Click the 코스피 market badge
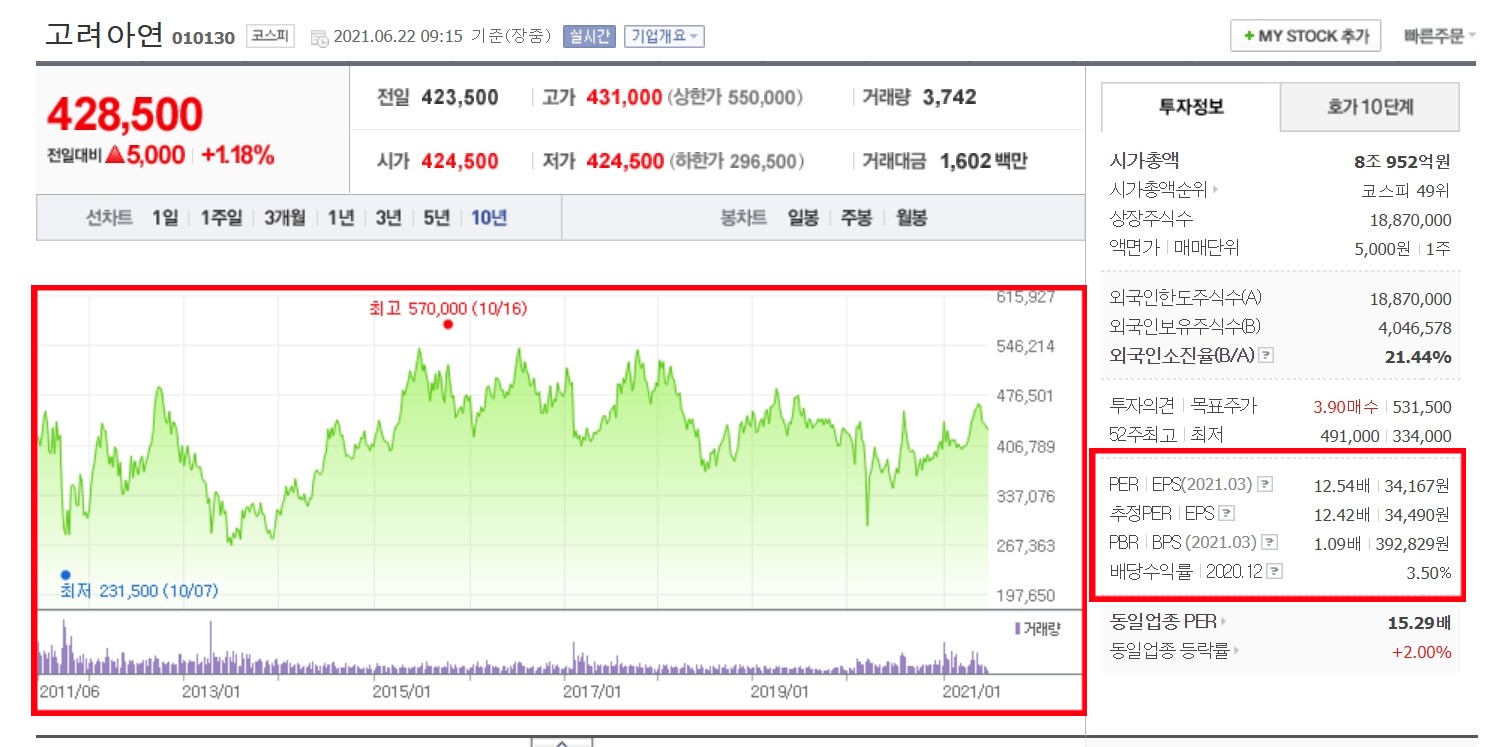Screen dimensions: 1488x747 pyautogui.click(x=270, y=36)
